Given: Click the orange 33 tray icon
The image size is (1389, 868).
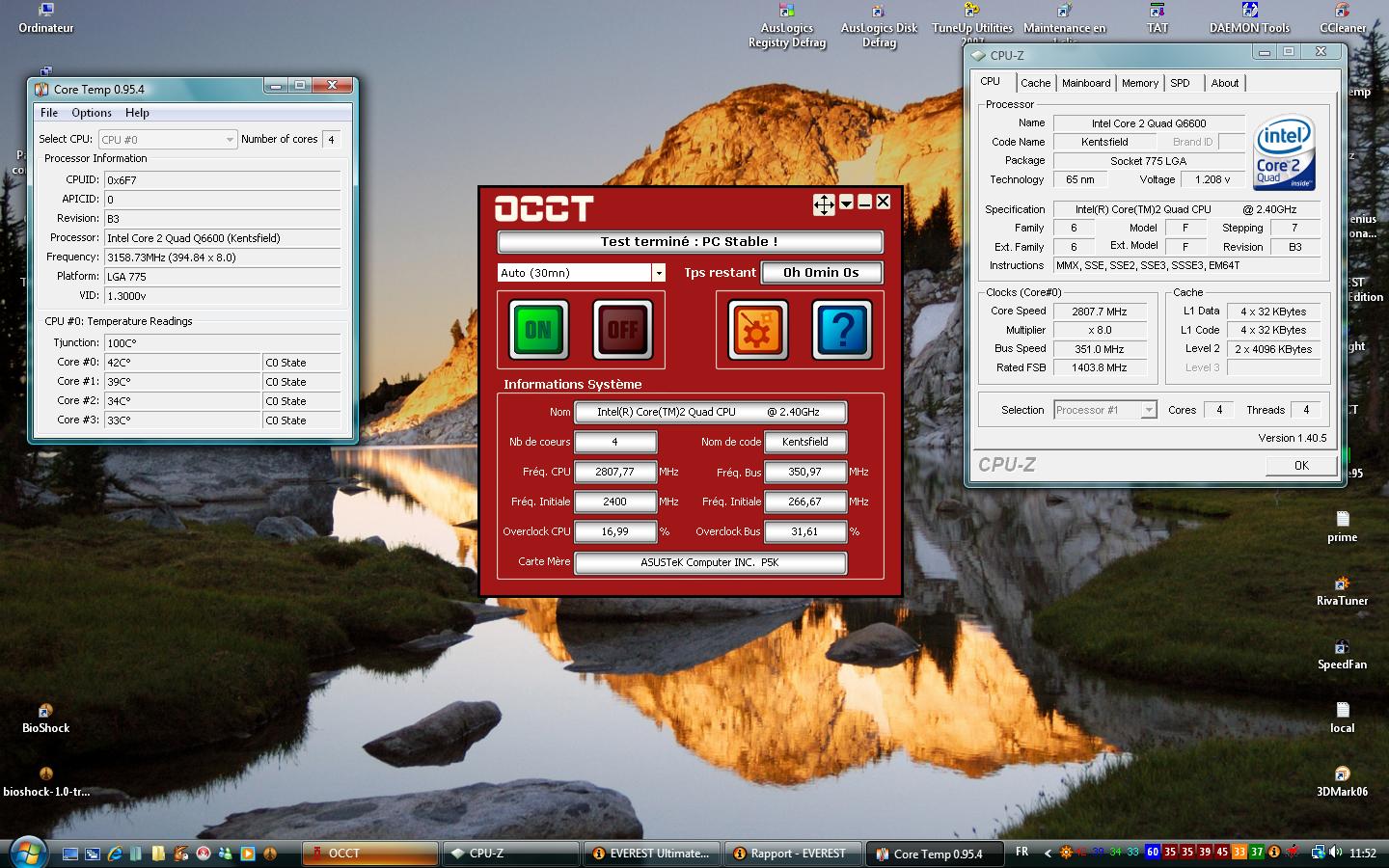Looking at the screenshot, I should (x=1239, y=853).
